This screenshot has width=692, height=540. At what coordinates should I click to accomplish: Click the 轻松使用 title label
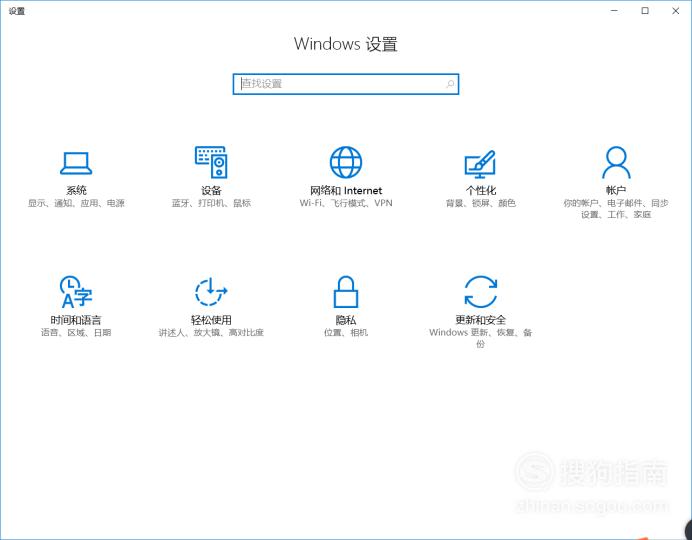coord(211,320)
